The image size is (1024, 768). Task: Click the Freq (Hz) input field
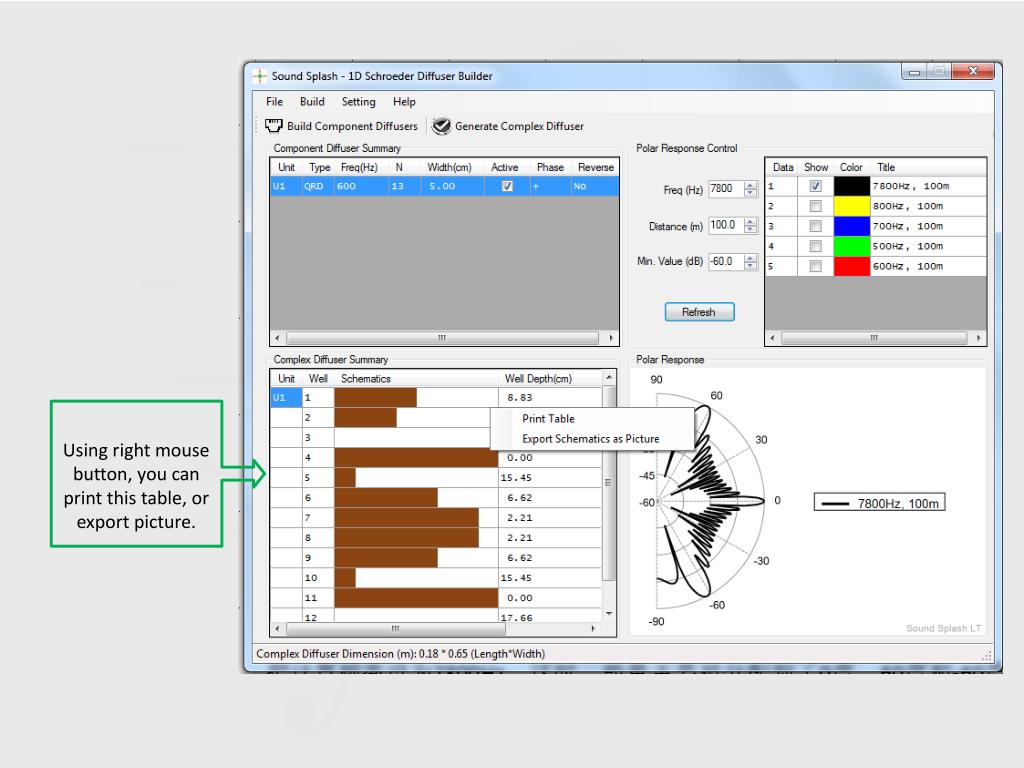(x=726, y=189)
